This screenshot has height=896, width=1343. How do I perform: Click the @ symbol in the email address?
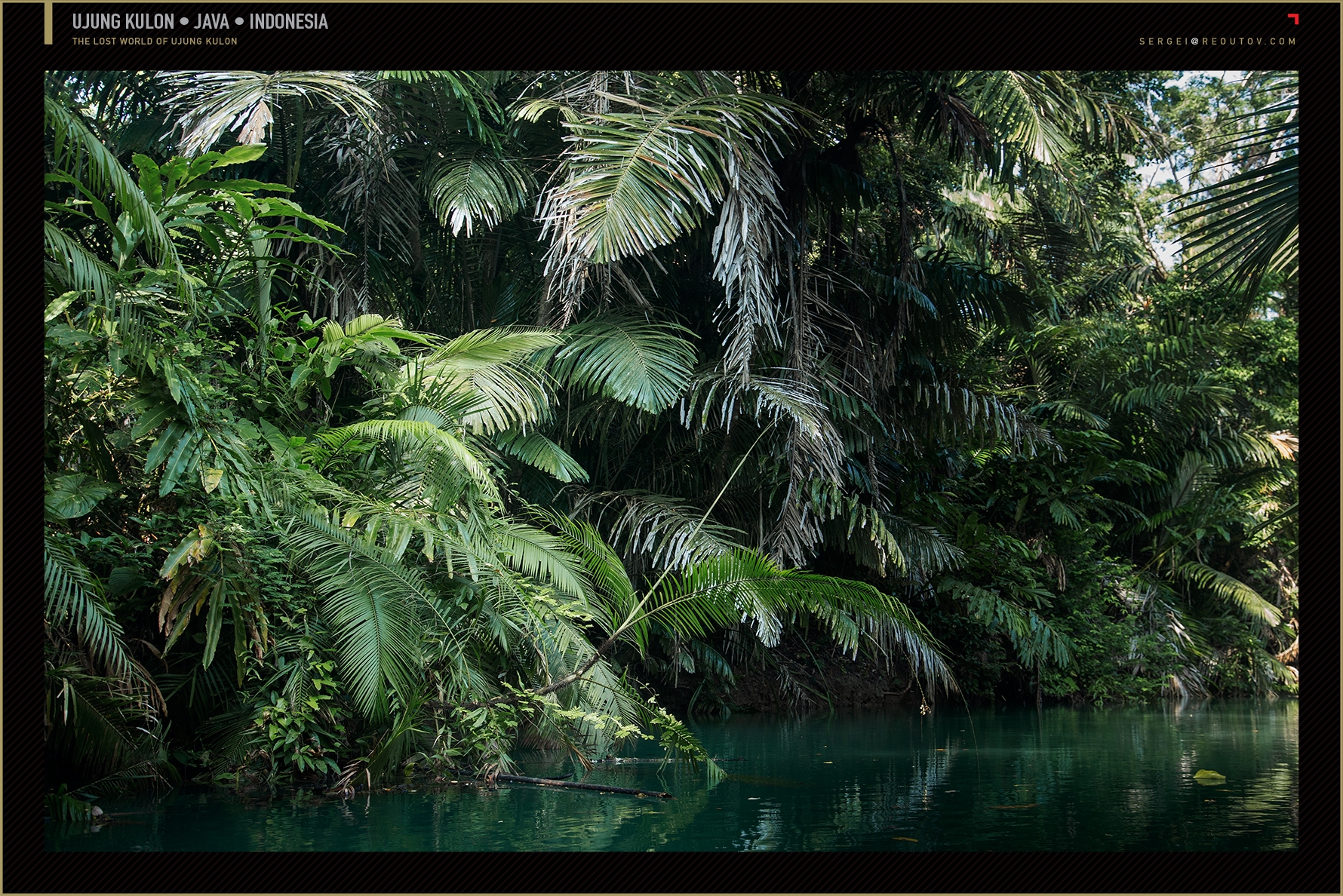[x=1194, y=41]
